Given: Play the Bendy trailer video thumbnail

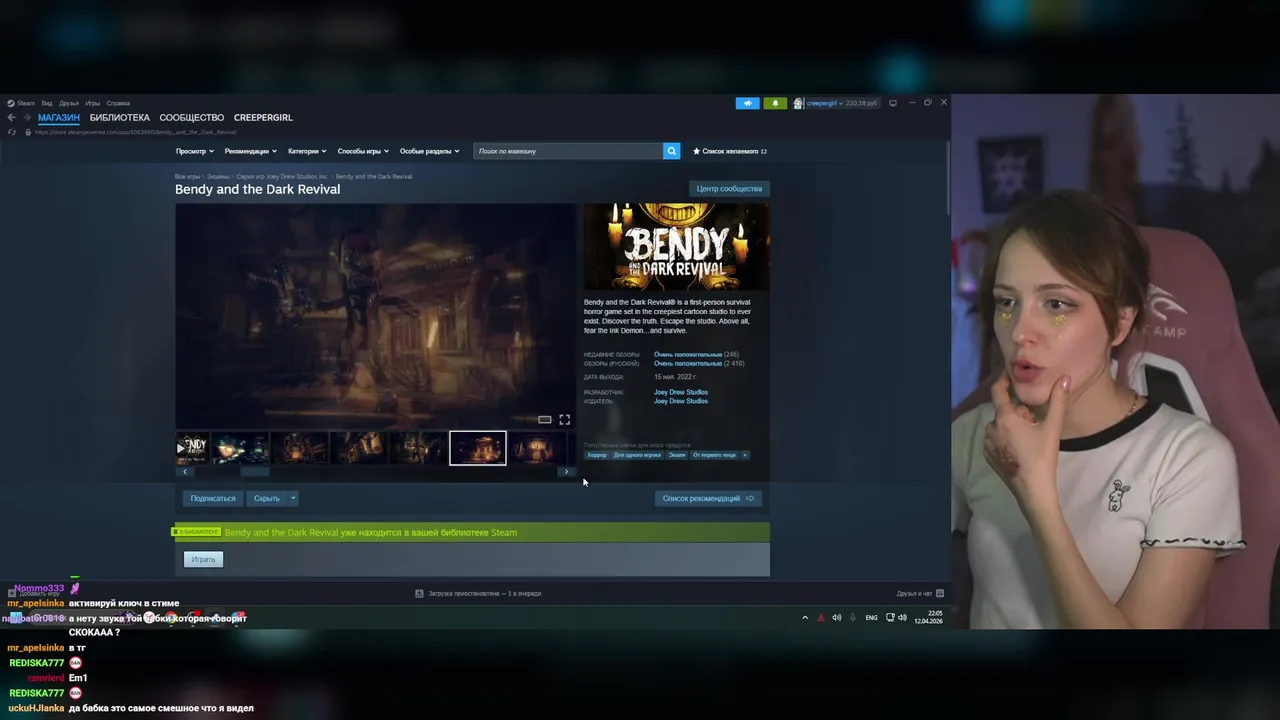Looking at the screenshot, I should coord(192,448).
